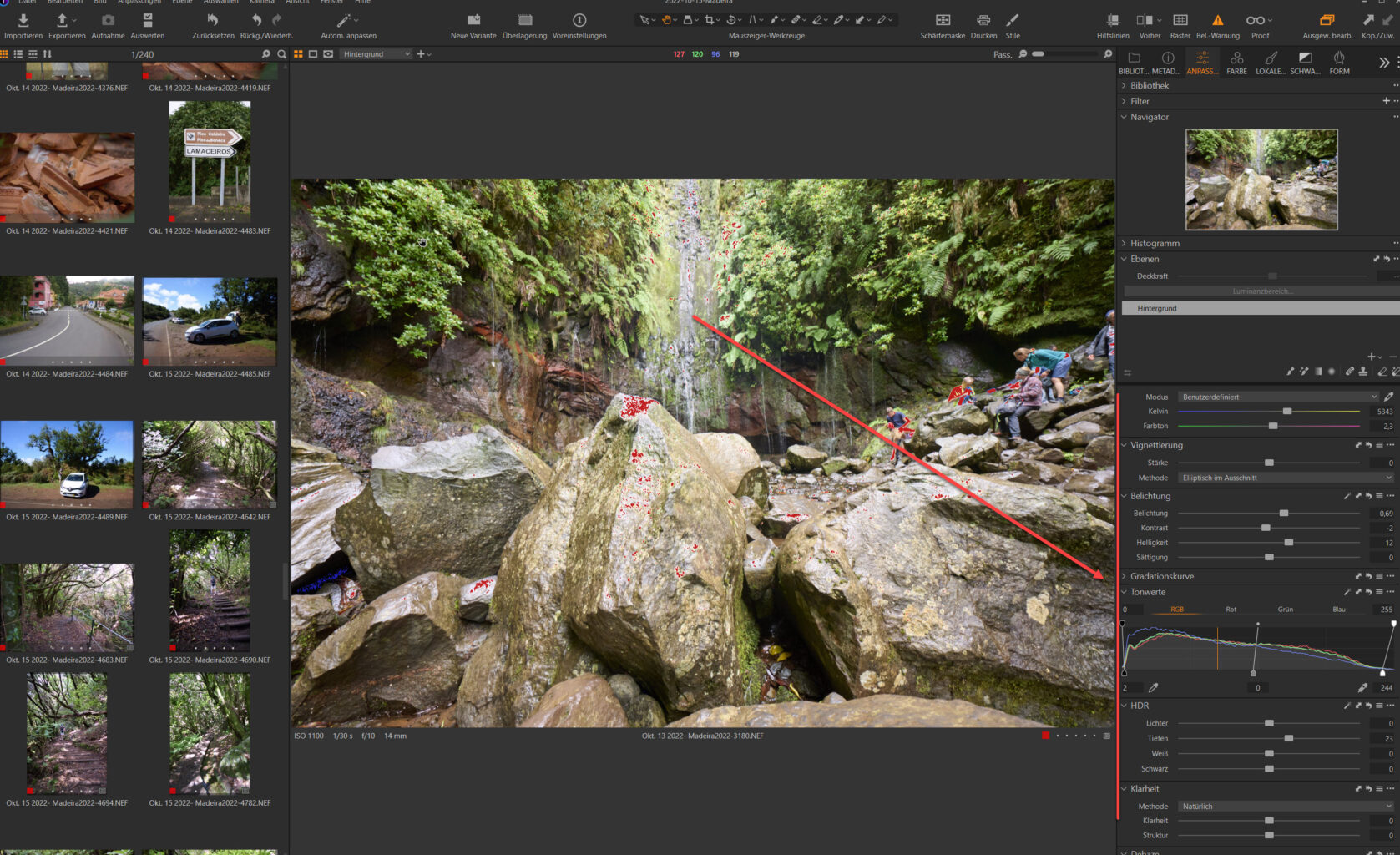Click the Kelvin value field 5343

[1382, 412]
